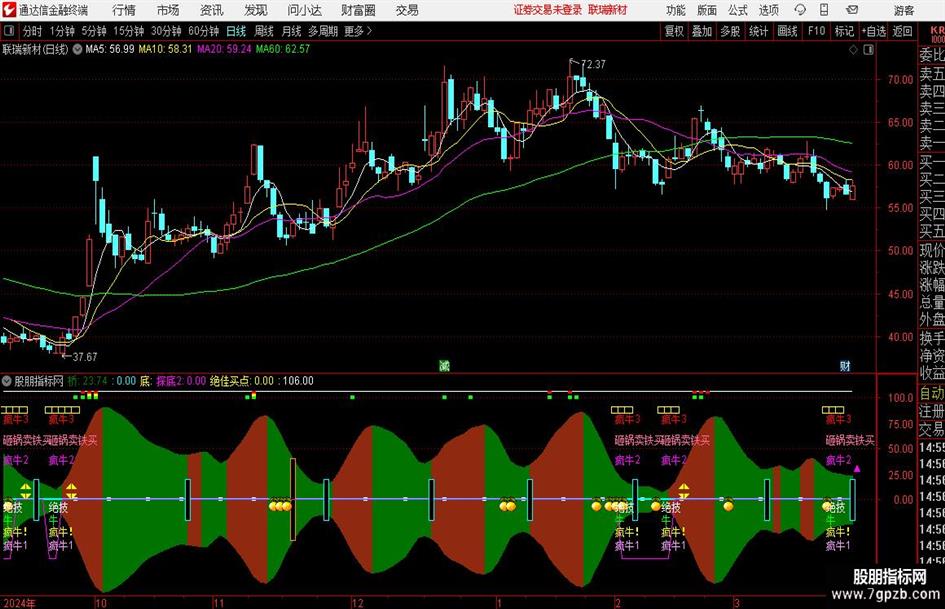This screenshot has height=609, width=945.
Task: Click the 标记 mark toolbar button
Action: pyautogui.click(x=844, y=31)
